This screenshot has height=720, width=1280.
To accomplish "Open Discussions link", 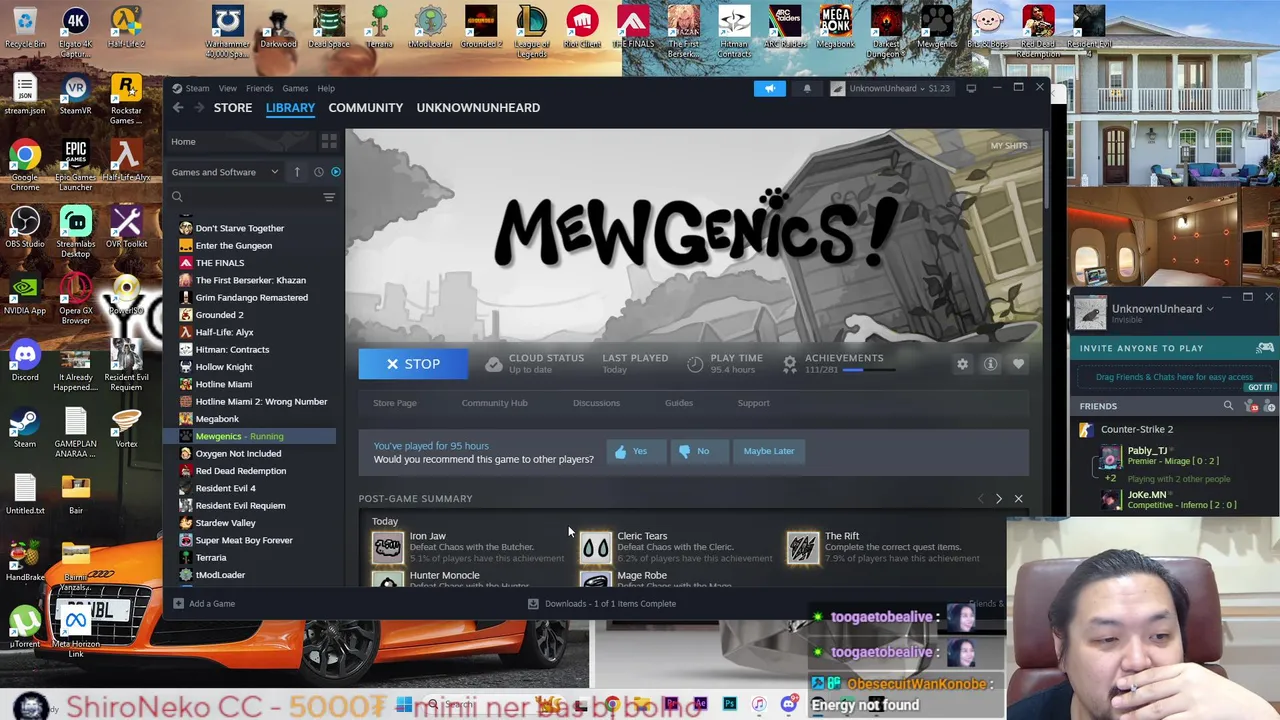I will [596, 403].
